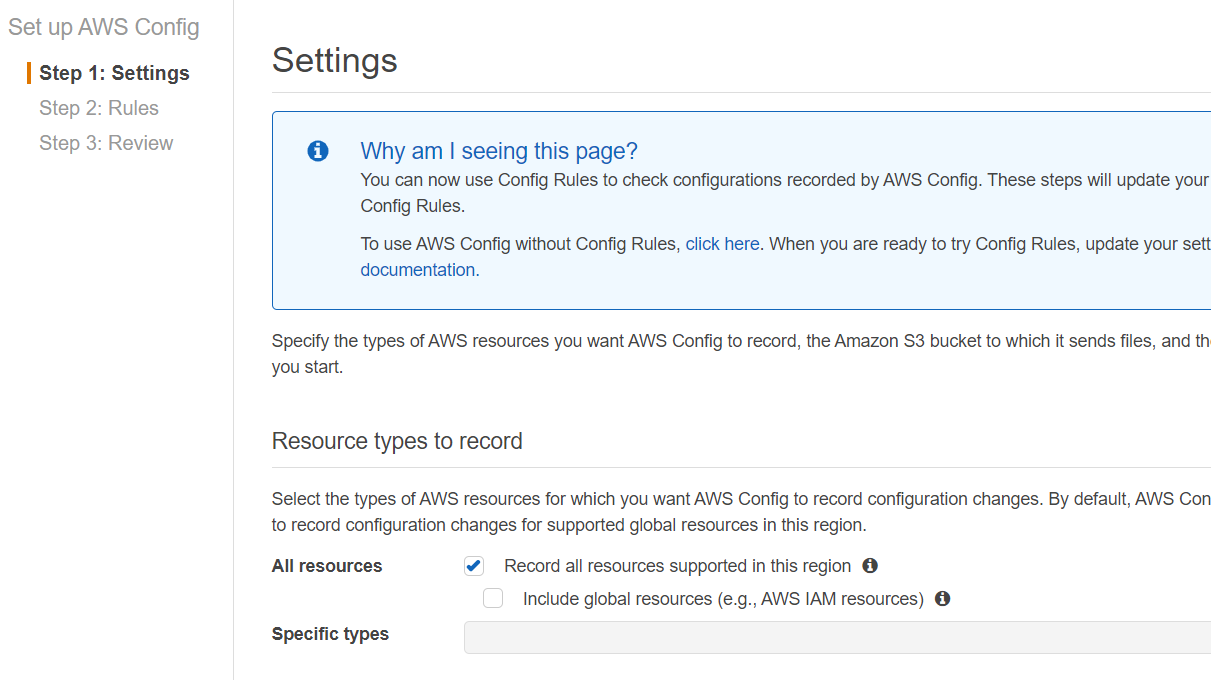Click 'Include global resources' label text

click(723, 599)
